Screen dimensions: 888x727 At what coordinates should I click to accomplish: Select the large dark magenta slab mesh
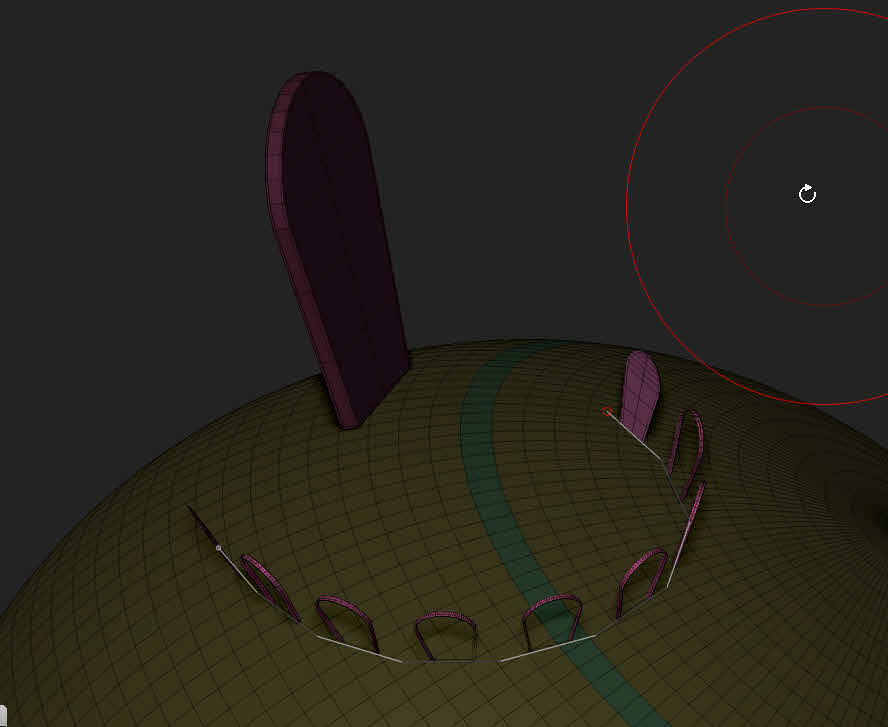click(336, 249)
